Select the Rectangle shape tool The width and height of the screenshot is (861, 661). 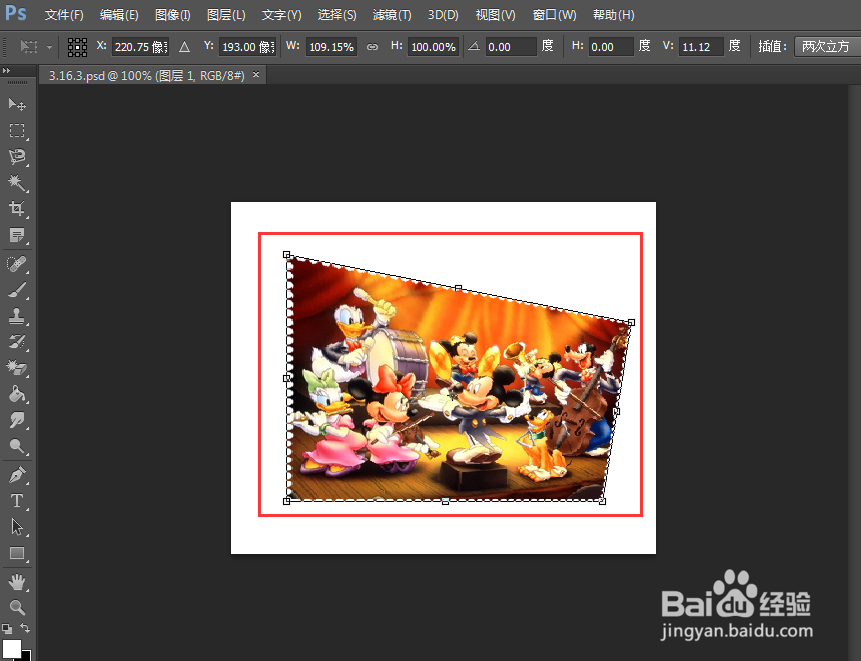[x=17, y=553]
